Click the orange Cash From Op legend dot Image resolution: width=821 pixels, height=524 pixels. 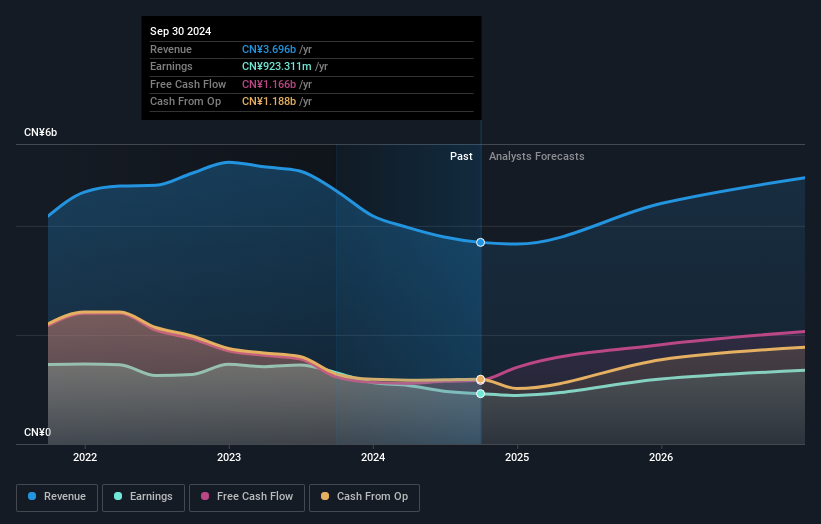[x=325, y=496]
